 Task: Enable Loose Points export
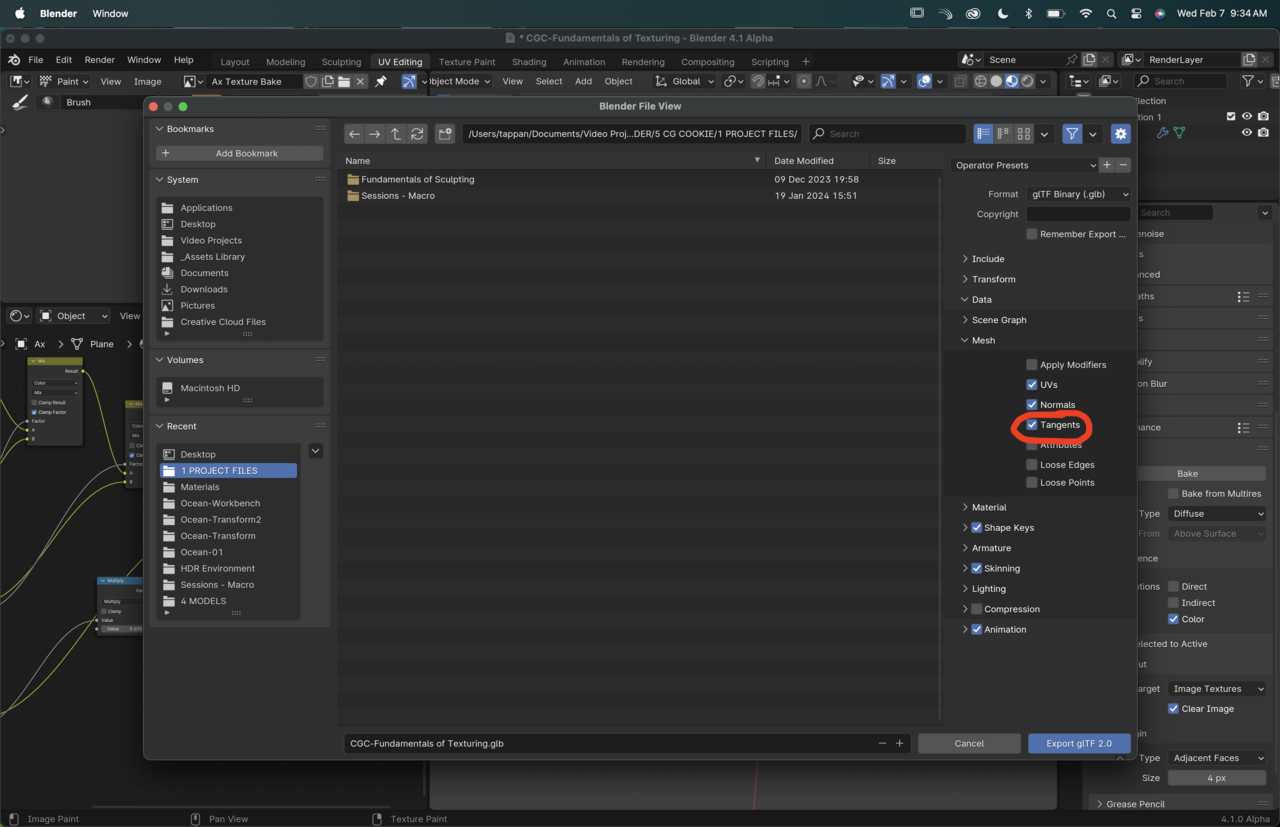(1032, 483)
